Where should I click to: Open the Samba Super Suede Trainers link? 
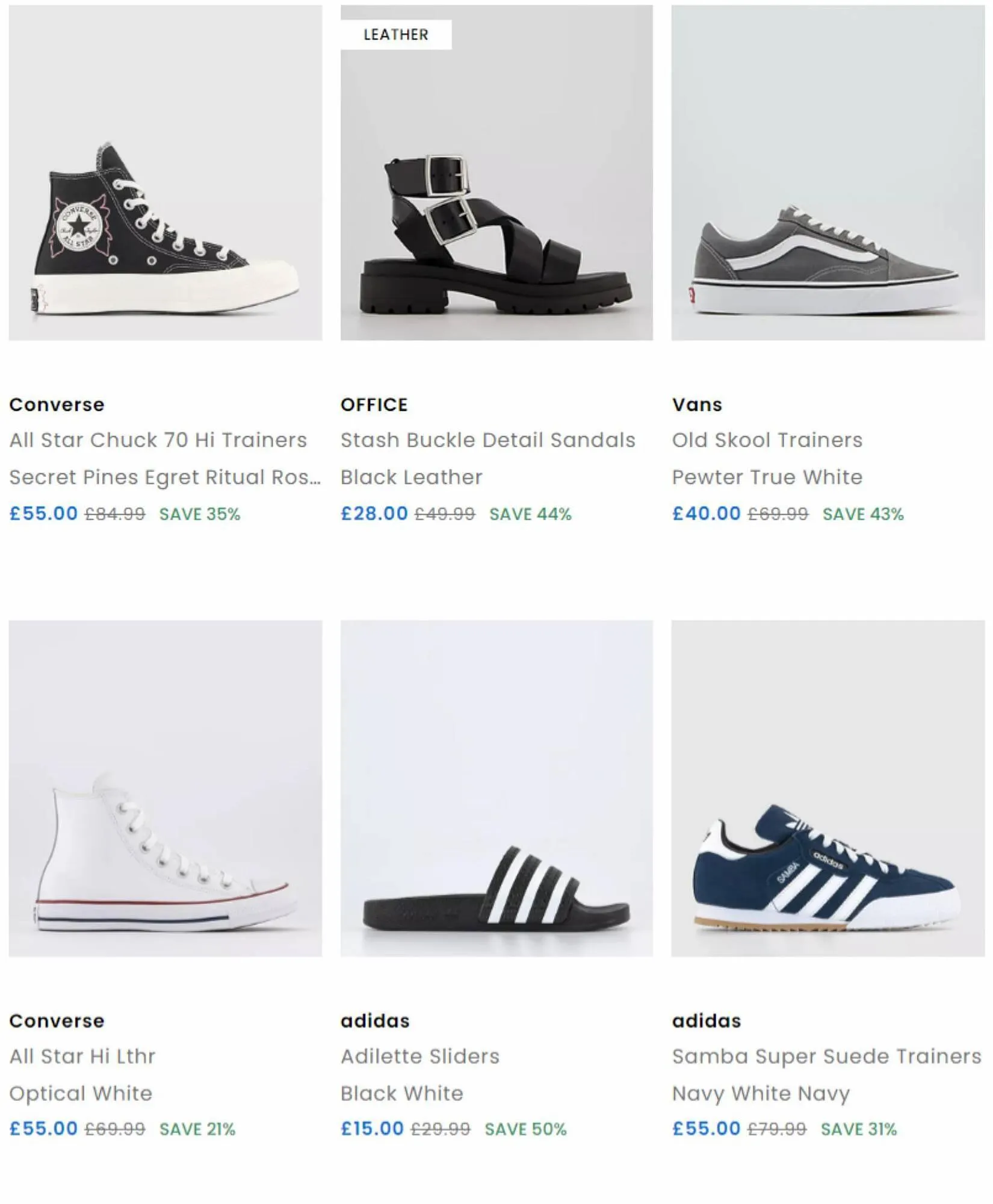tap(826, 1056)
